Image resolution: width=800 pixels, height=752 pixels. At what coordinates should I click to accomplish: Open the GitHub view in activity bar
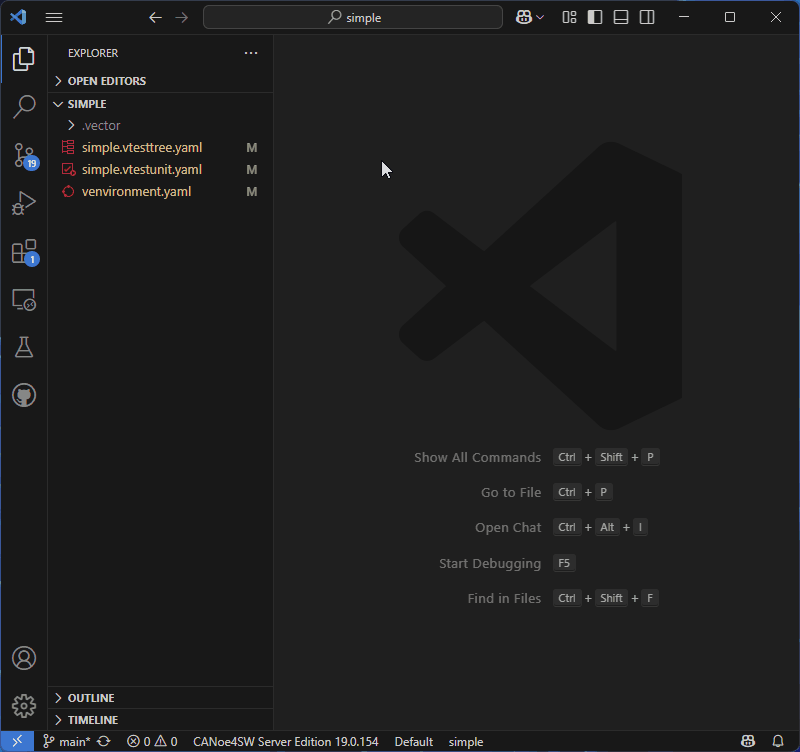click(23, 395)
